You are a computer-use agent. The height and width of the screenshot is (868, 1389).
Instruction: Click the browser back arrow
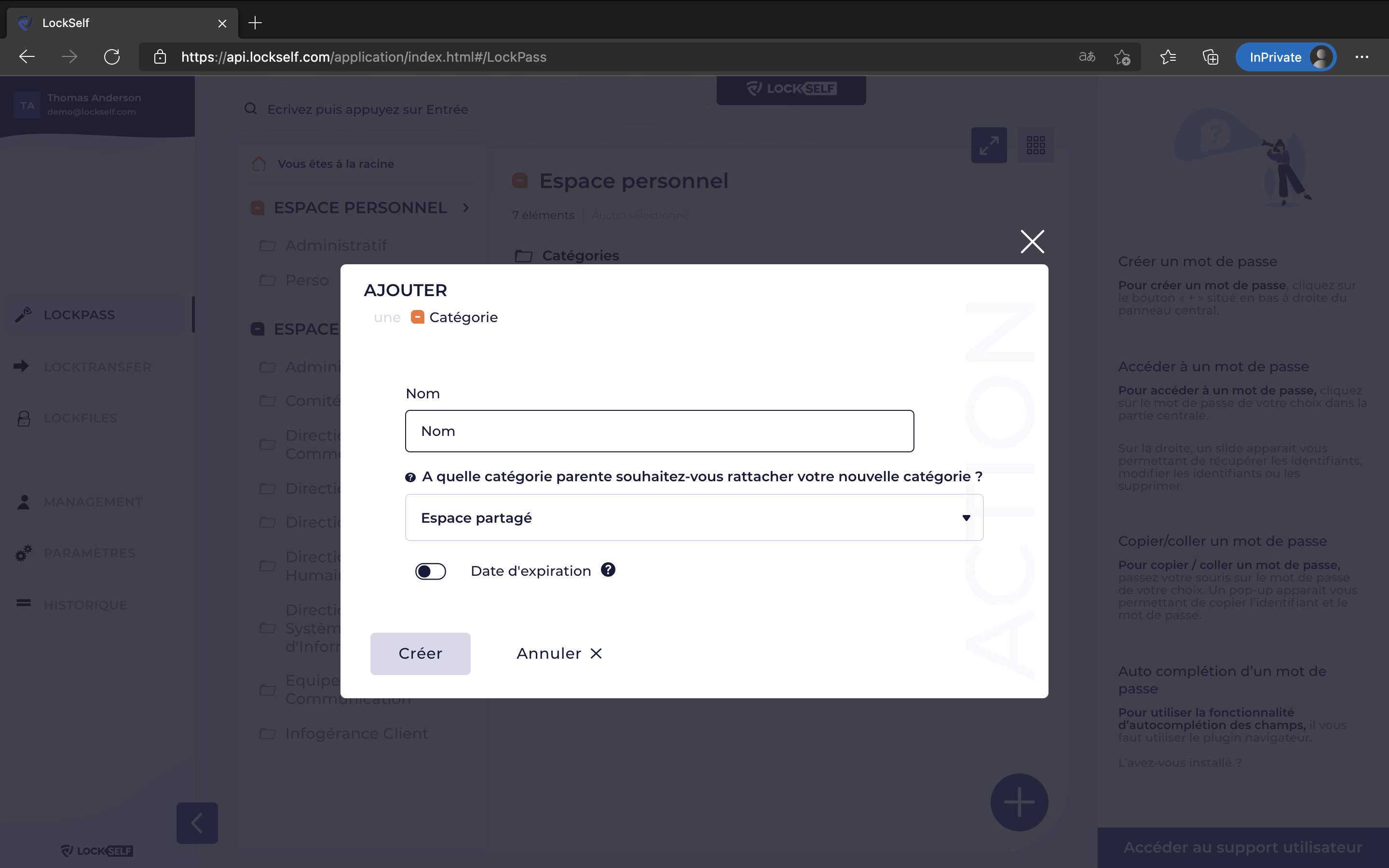point(27,57)
